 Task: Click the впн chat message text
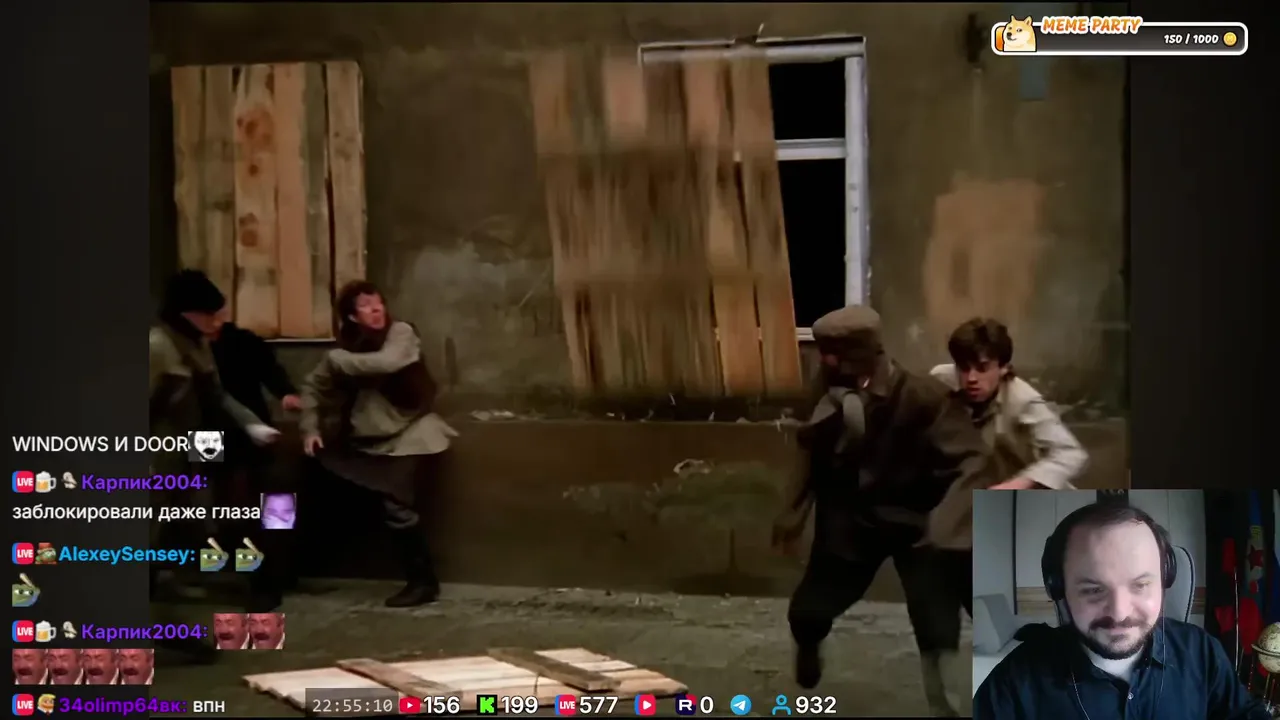[x=208, y=706]
